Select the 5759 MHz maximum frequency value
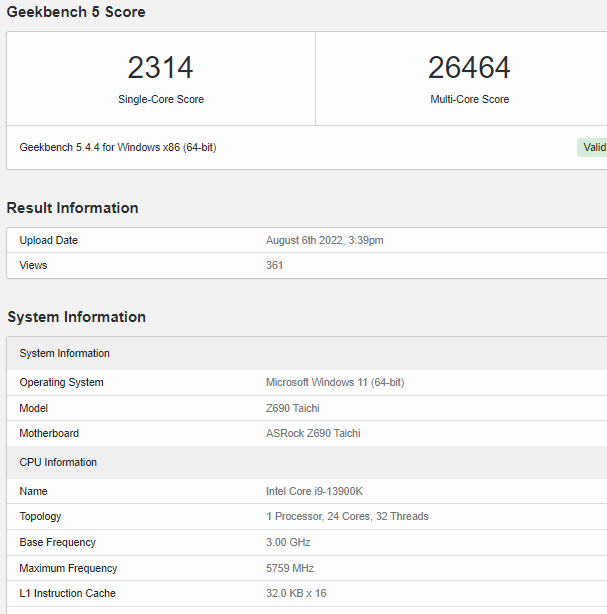The width and height of the screenshot is (607, 614). [290, 568]
